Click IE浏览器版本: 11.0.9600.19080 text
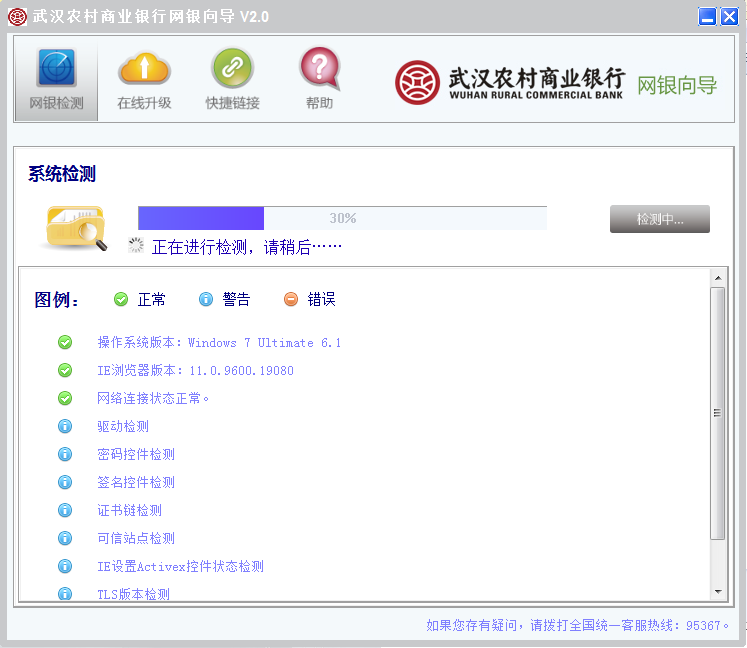The image size is (747, 648). click(x=195, y=371)
